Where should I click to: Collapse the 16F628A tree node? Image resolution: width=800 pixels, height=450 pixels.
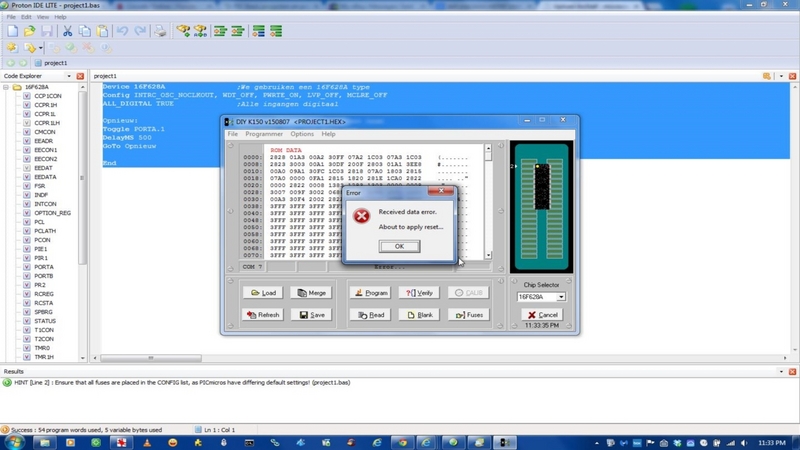click(6, 88)
